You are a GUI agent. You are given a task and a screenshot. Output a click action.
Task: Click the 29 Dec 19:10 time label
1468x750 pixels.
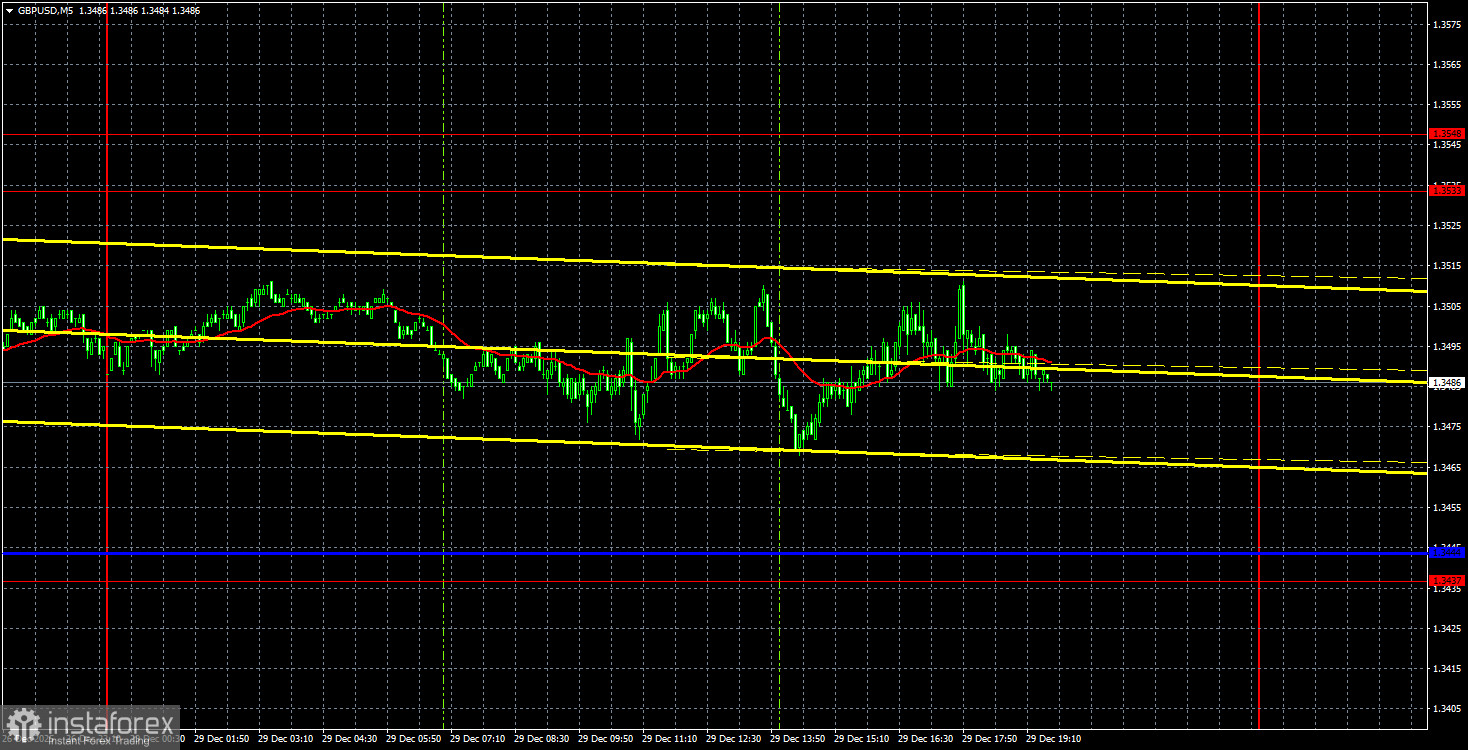click(x=1052, y=739)
